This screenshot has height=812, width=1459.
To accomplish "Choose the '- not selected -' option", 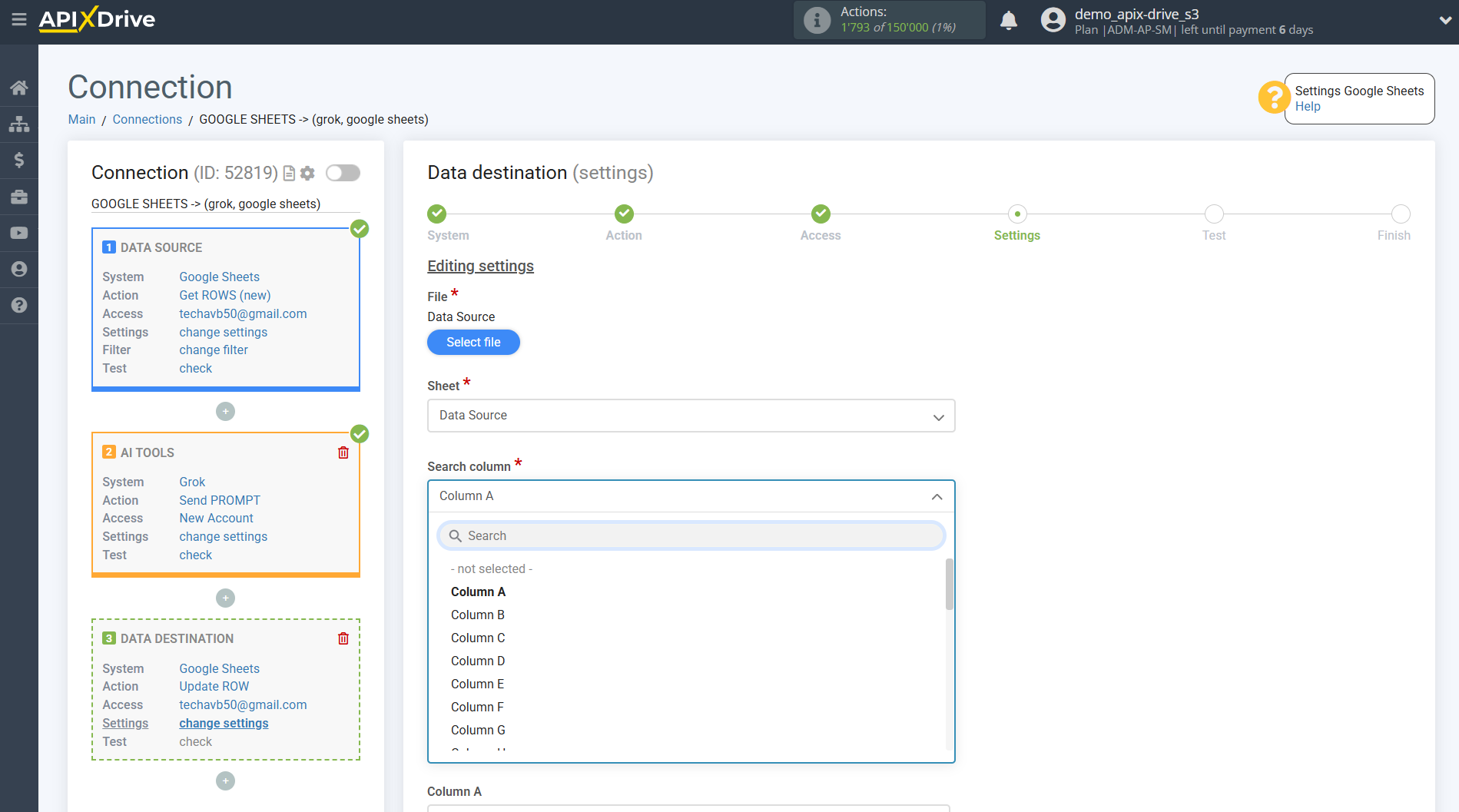I will (492, 568).
